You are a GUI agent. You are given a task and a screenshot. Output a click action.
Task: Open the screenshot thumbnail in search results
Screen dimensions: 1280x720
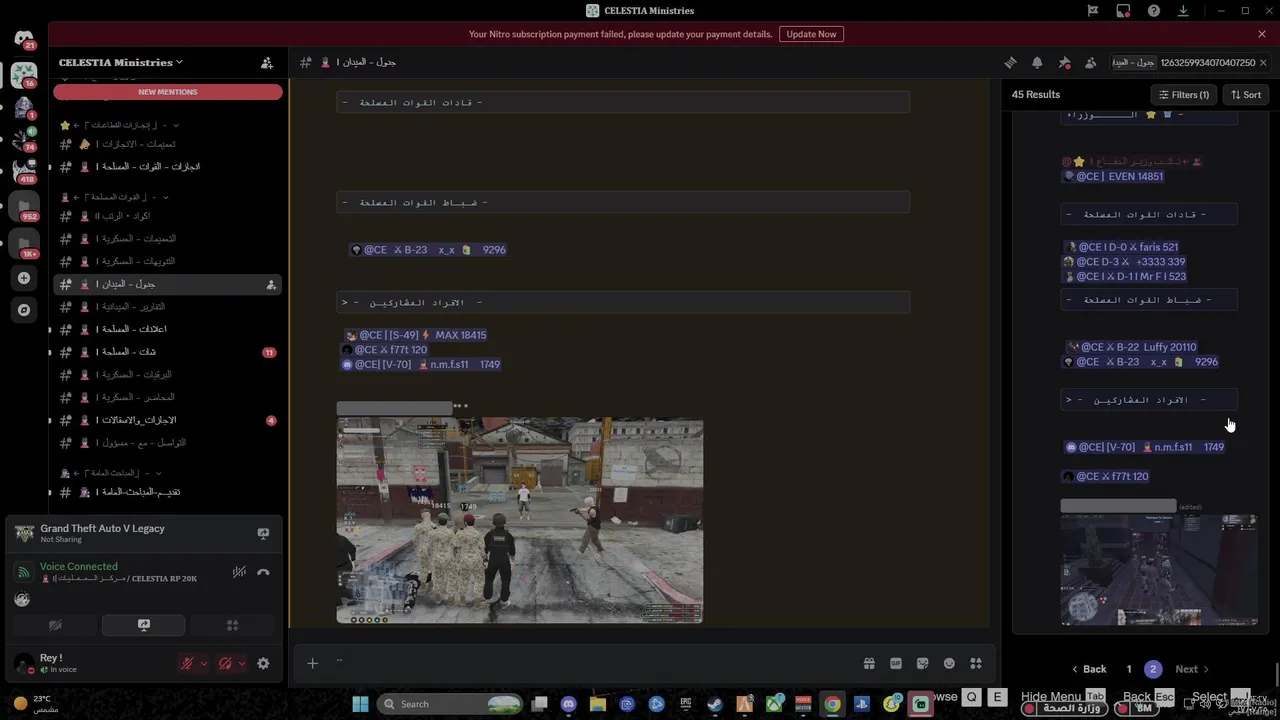pos(1159,570)
